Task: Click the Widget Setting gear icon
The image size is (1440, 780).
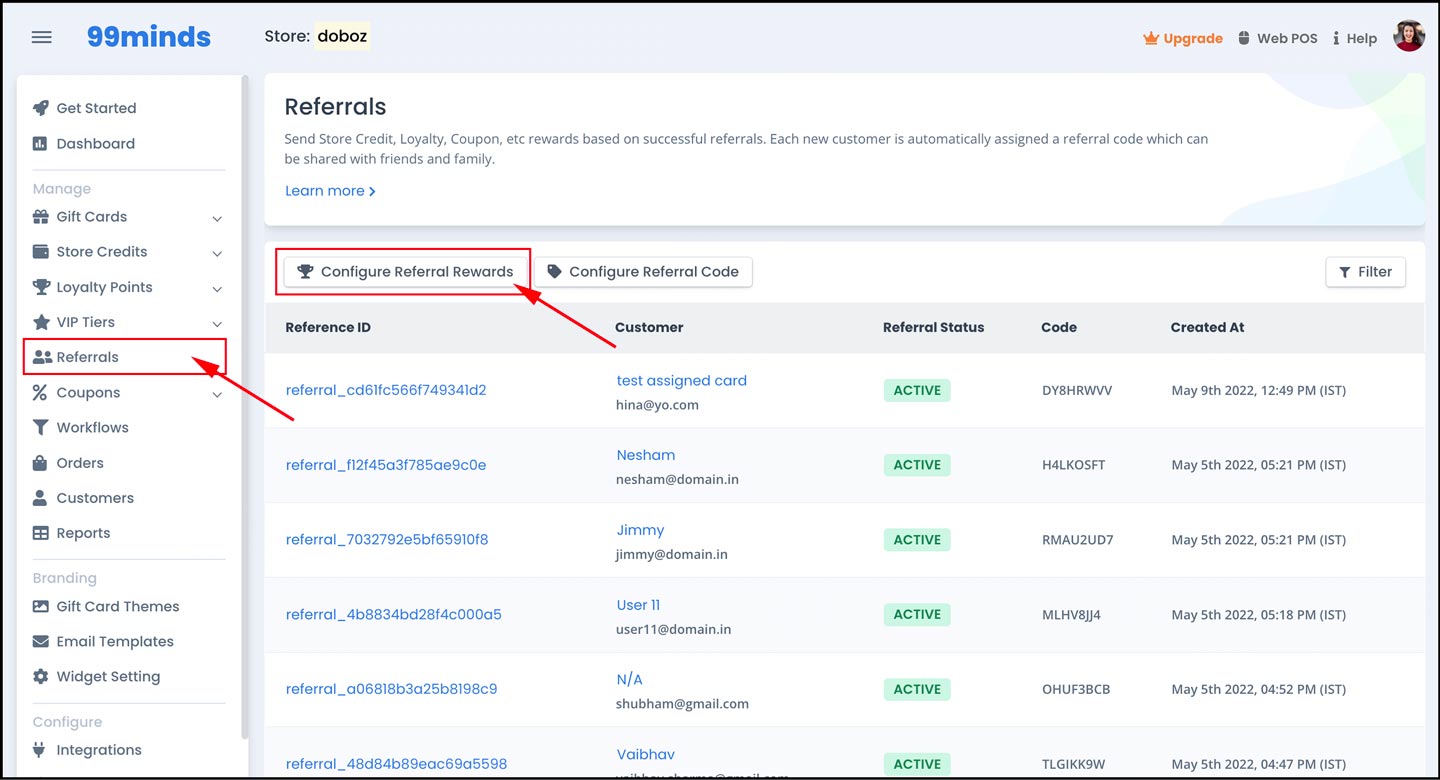Action: (40, 676)
